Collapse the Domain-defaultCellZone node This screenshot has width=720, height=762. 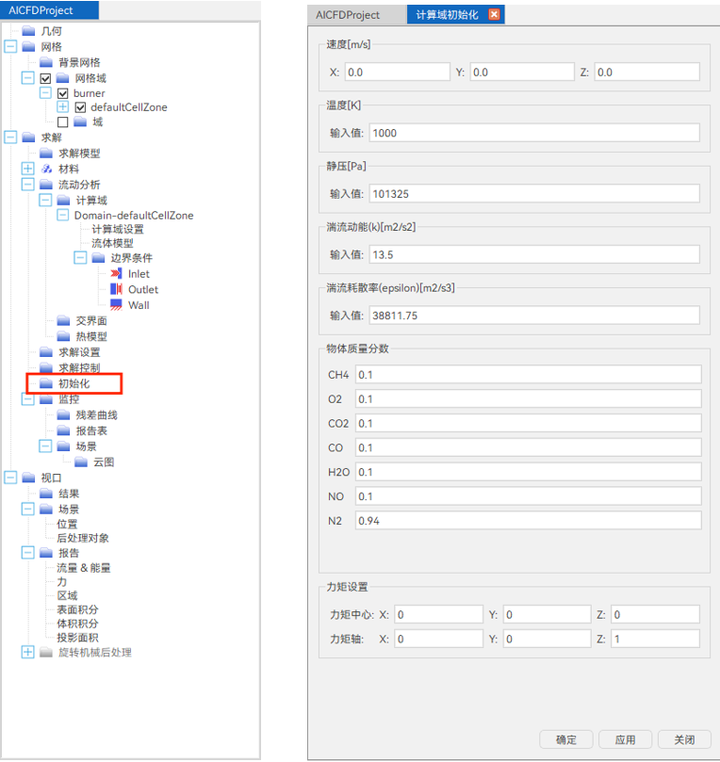coord(63,215)
